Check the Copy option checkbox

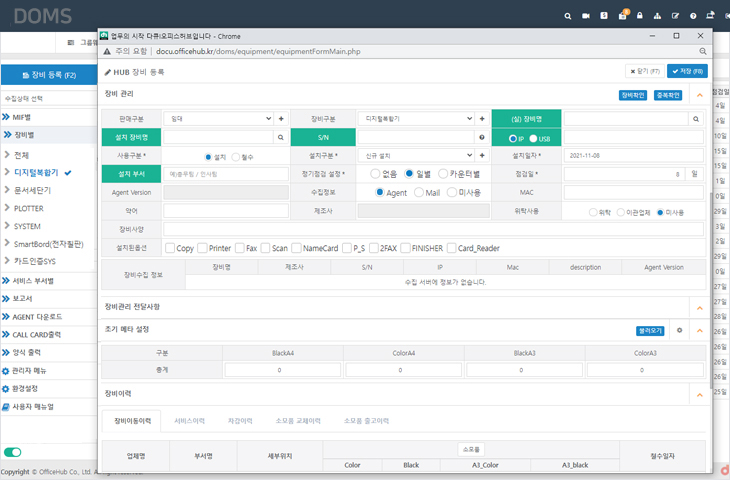[x=170, y=248]
